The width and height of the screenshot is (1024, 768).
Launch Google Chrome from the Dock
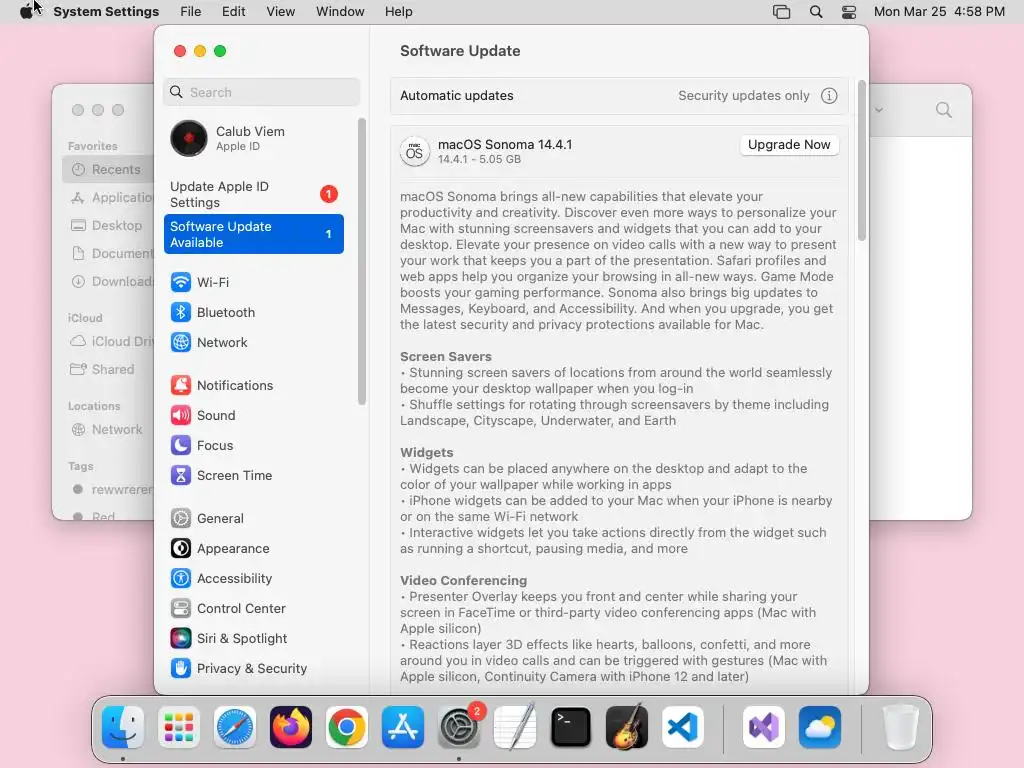click(x=347, y=727)
